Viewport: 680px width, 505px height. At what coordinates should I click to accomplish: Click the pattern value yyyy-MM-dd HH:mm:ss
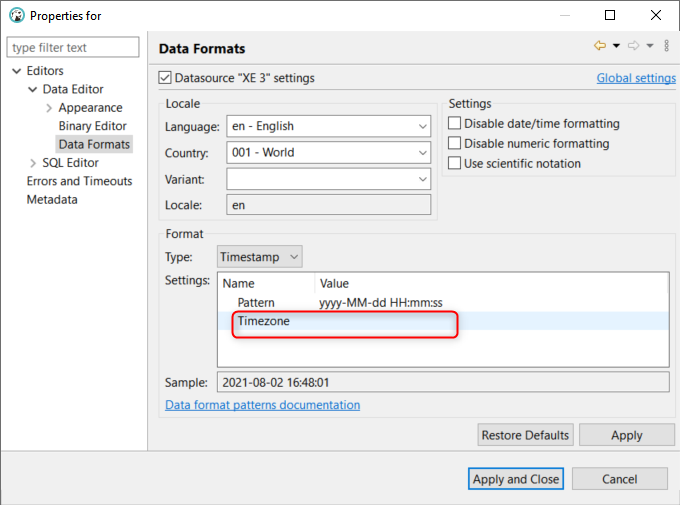point(381,302)
